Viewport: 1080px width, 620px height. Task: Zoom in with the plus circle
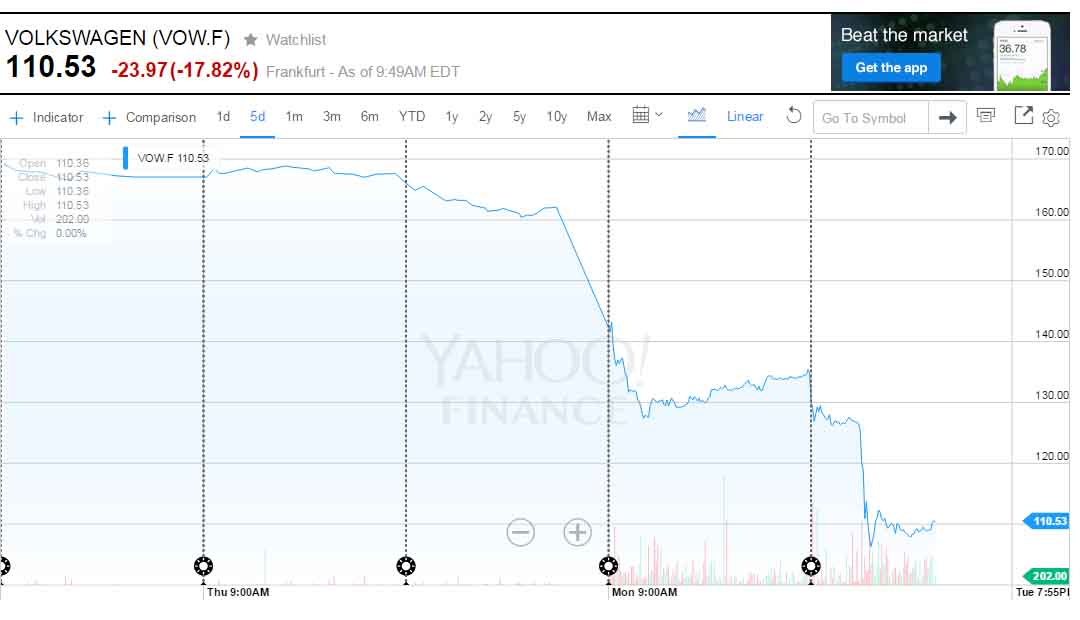coord(578,532)
